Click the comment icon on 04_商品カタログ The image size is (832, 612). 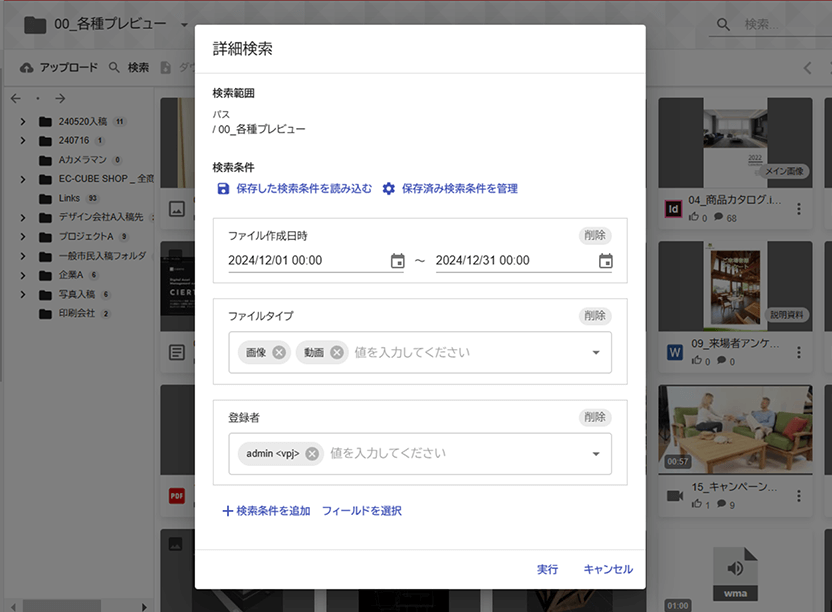coord(719,217)
